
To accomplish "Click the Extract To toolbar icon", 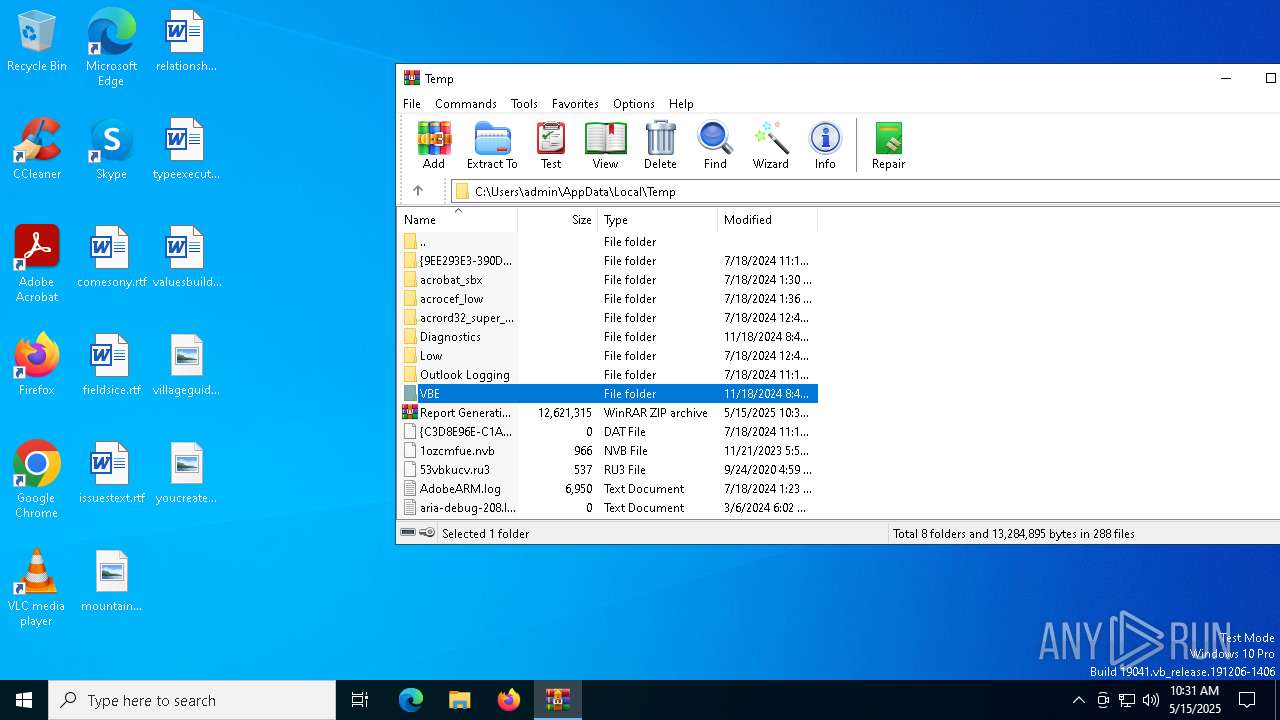I will coord(492,146).
